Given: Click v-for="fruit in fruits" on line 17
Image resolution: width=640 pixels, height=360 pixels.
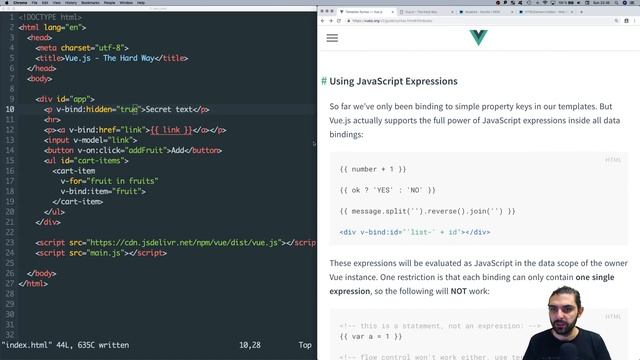Looking at the screenshot, I should [x=109, y=181].
